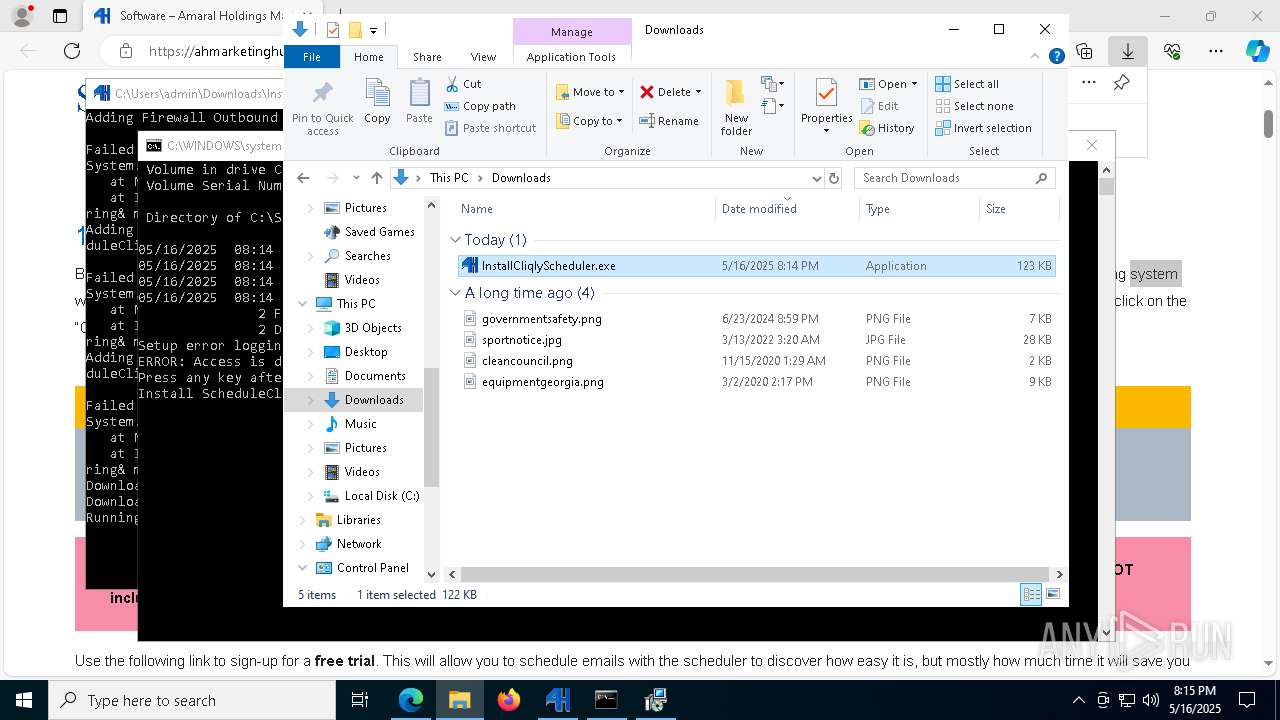Go up one folder level arrow
Image resolution: width=1280 pixels, height=720 pixels.
(376, 178)
